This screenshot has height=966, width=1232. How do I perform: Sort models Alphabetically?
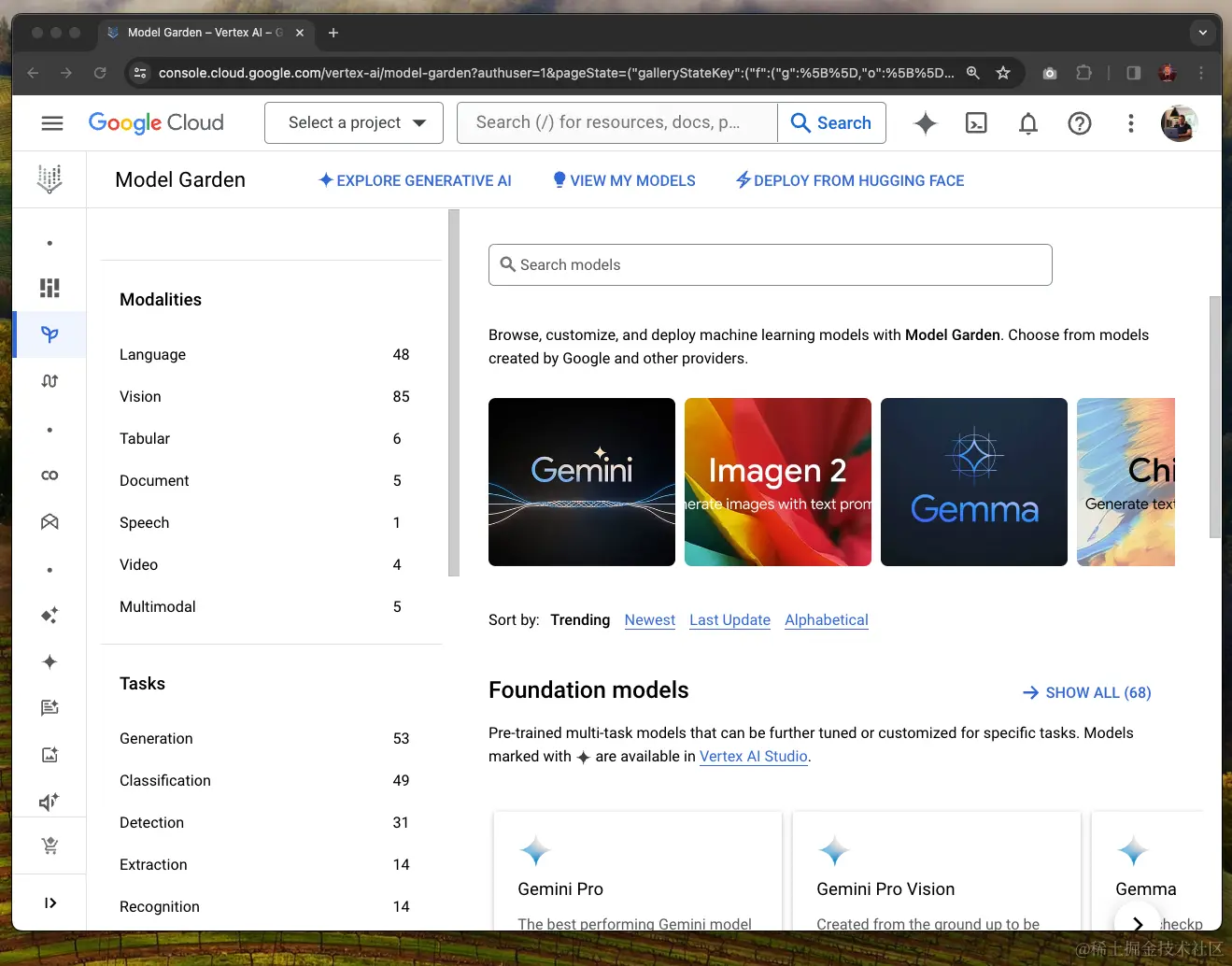[x=827, y=620]
